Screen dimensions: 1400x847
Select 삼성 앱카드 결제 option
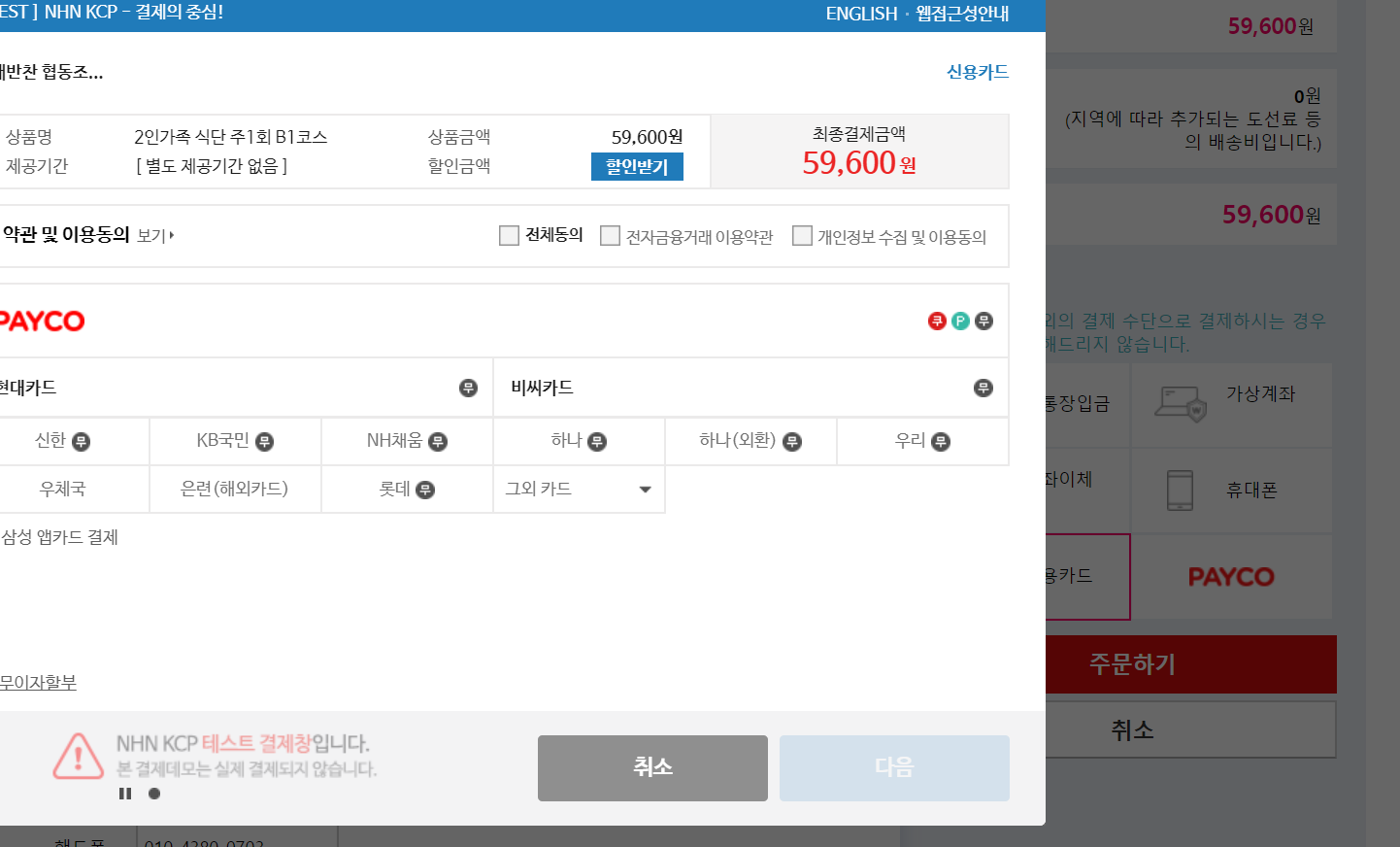[x=59, y=537]
